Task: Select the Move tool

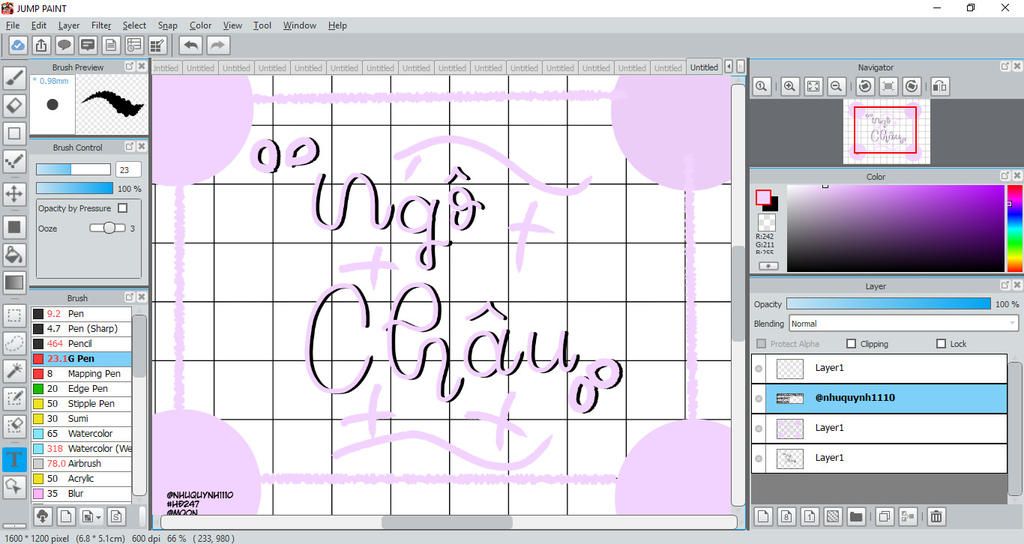Action: 14,194
